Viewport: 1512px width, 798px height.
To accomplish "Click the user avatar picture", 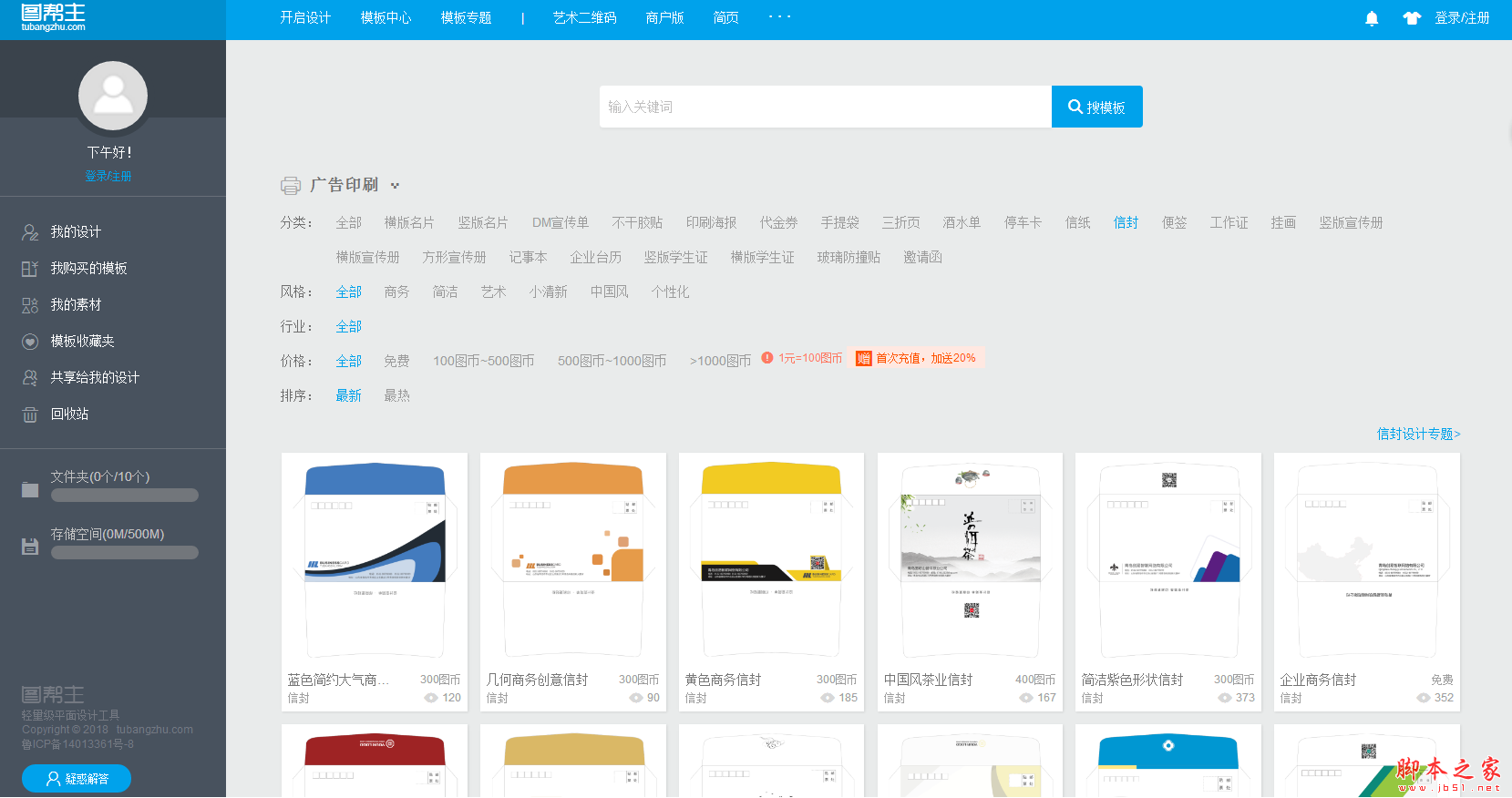I will 113,96.
